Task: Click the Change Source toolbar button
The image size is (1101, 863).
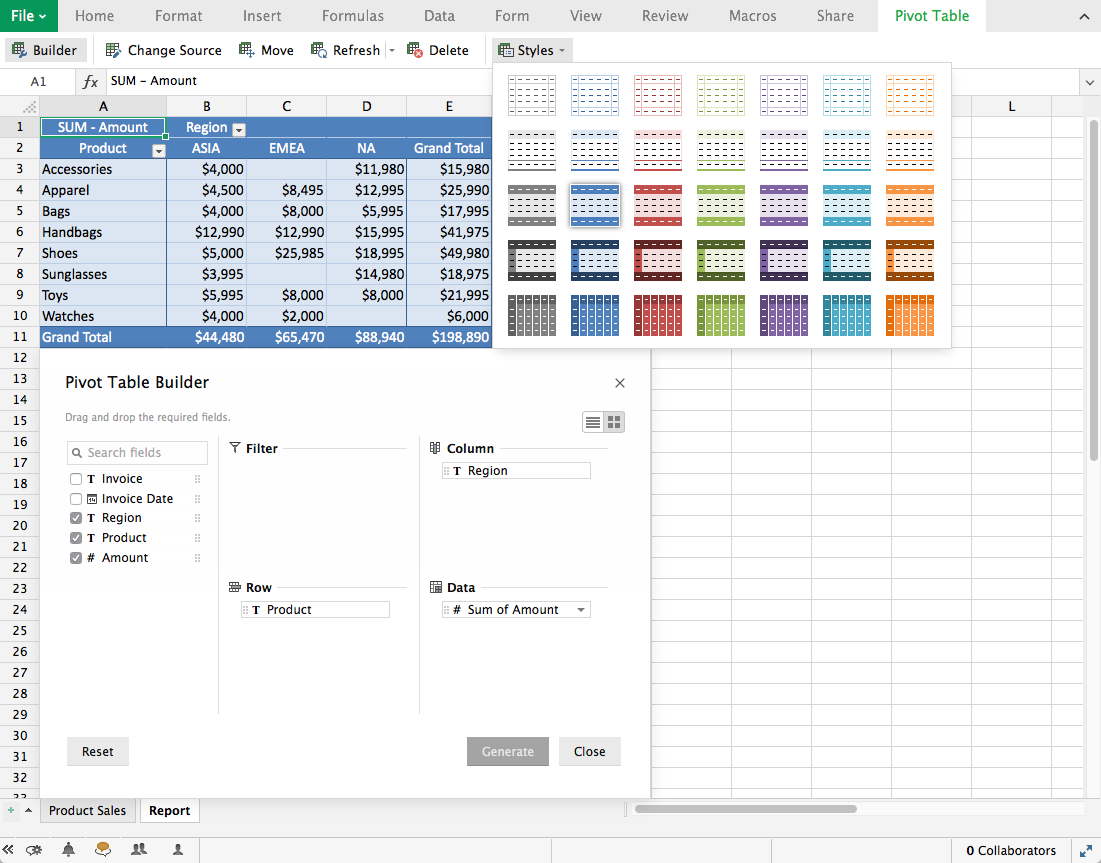Action: (x=163, y=50)
